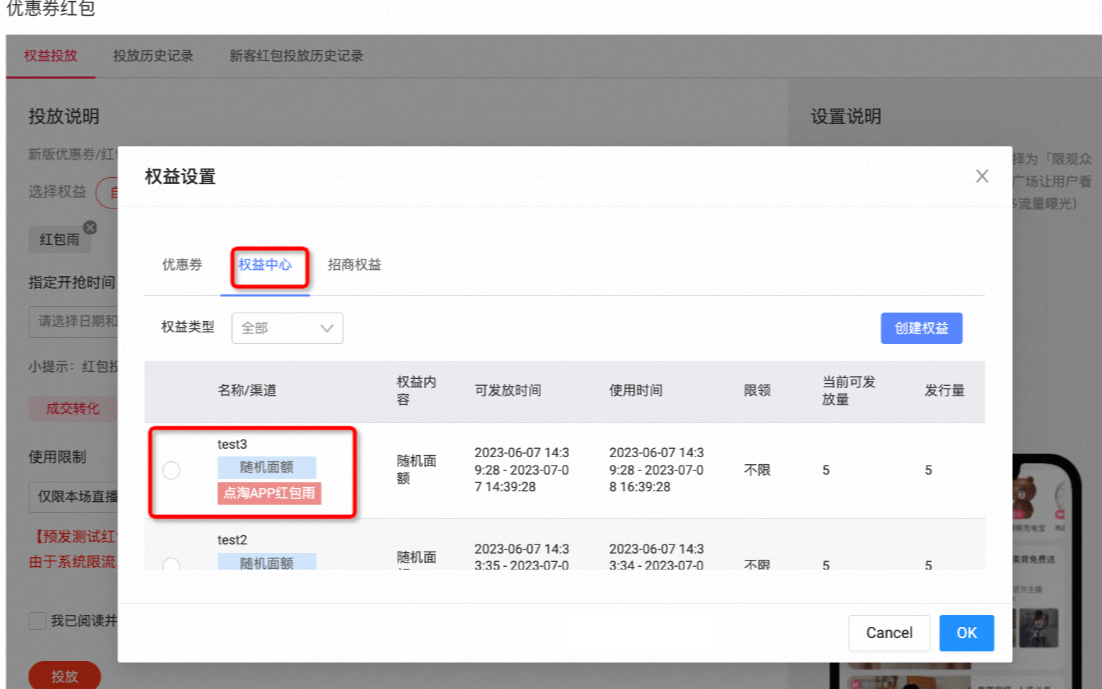This screenshot has width=1102, height=689.
Task: Click the 随机面额 blue tag under test2
Action: pyautogui.click(x=266, y=562)
